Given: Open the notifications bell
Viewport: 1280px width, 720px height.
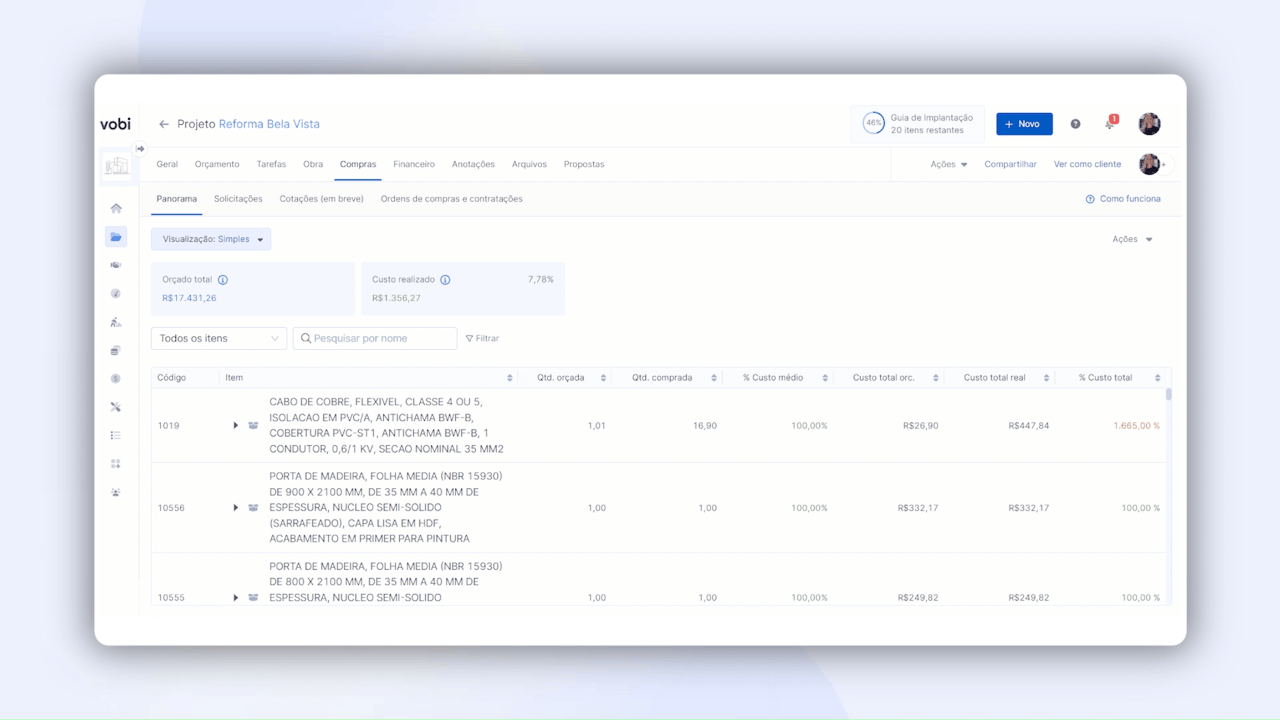Looking at the screenshot, I should pos(1109,124).
